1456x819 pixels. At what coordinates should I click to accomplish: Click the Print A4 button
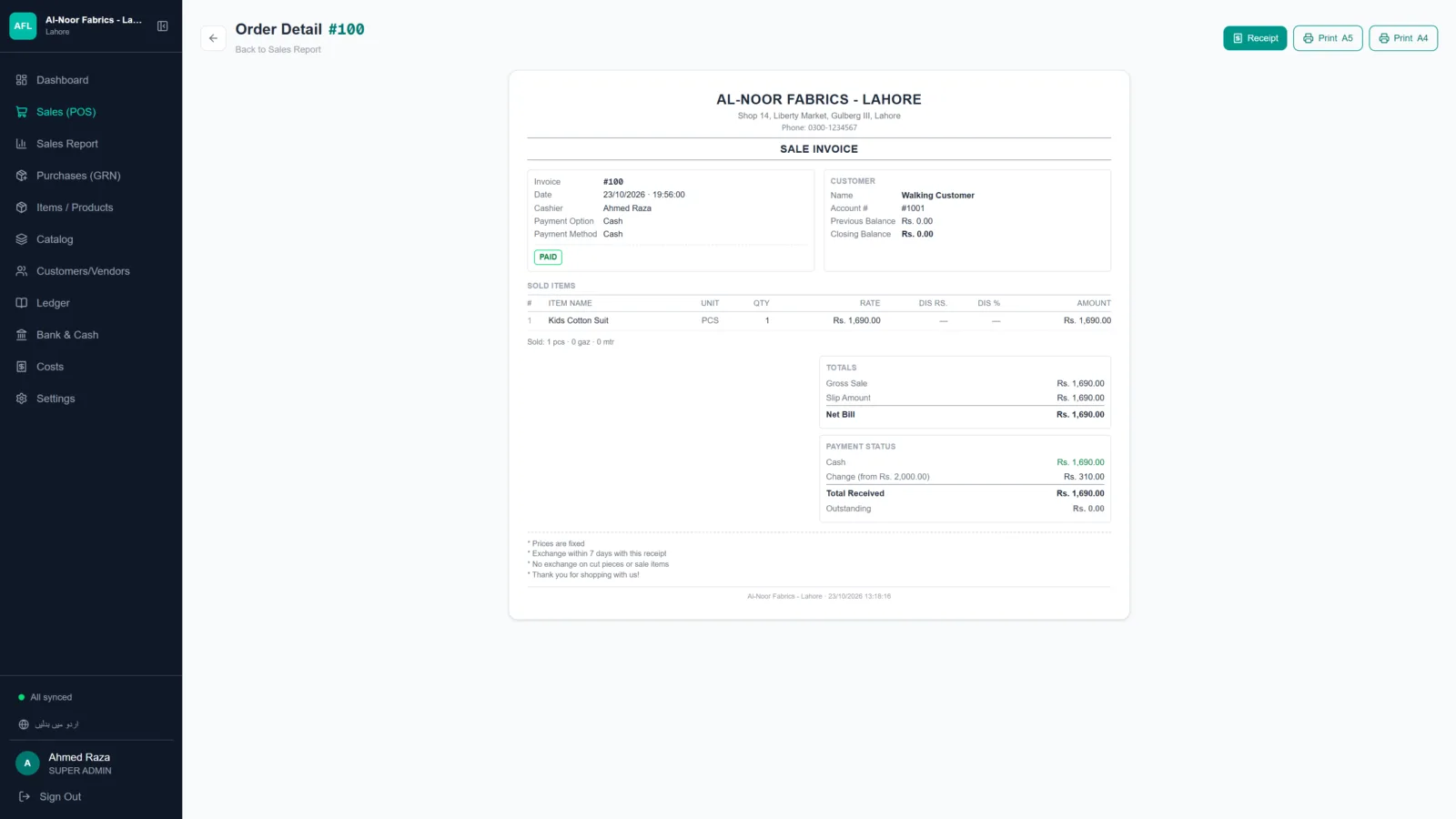tap(1403, 38)
